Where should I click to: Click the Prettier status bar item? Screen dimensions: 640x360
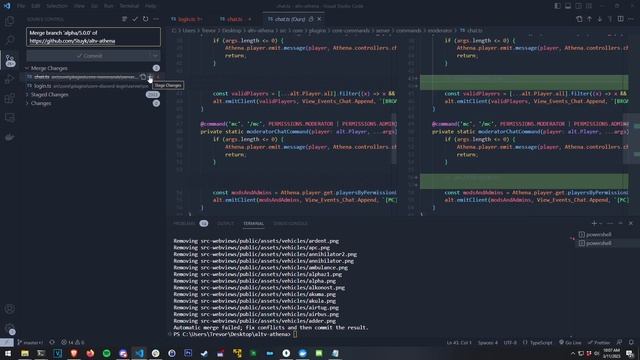598,342
